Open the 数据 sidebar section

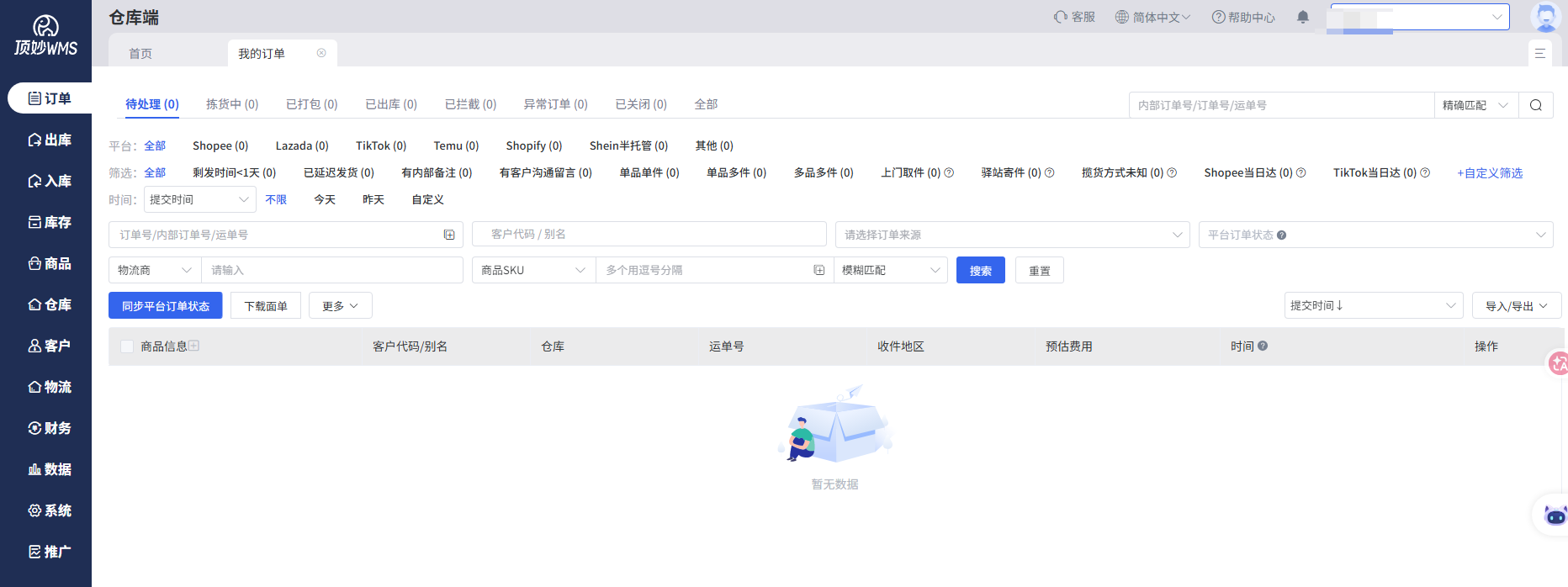(49, 469)
